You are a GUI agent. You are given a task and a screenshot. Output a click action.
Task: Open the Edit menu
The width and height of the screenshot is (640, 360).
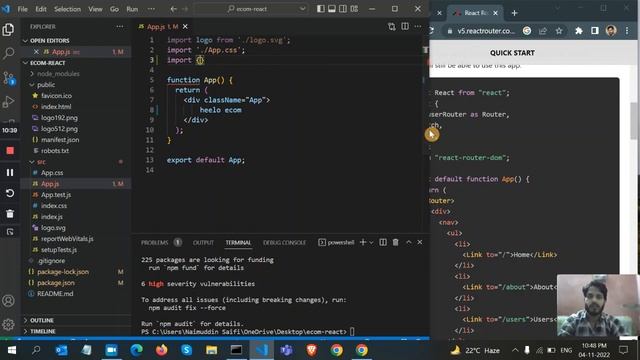click(x=41, y=9)
